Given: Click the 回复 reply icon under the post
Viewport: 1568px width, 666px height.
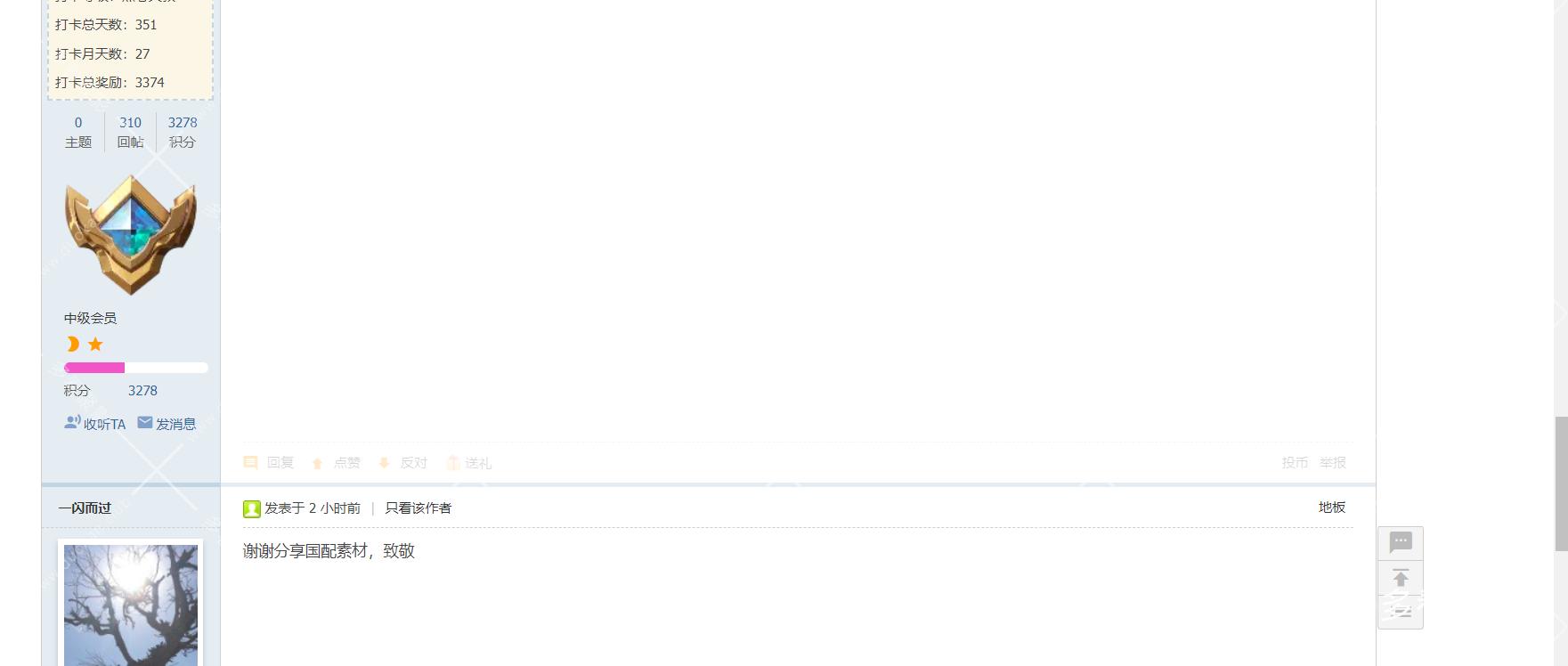Looking at the screenshot, I should click(251, 463).
